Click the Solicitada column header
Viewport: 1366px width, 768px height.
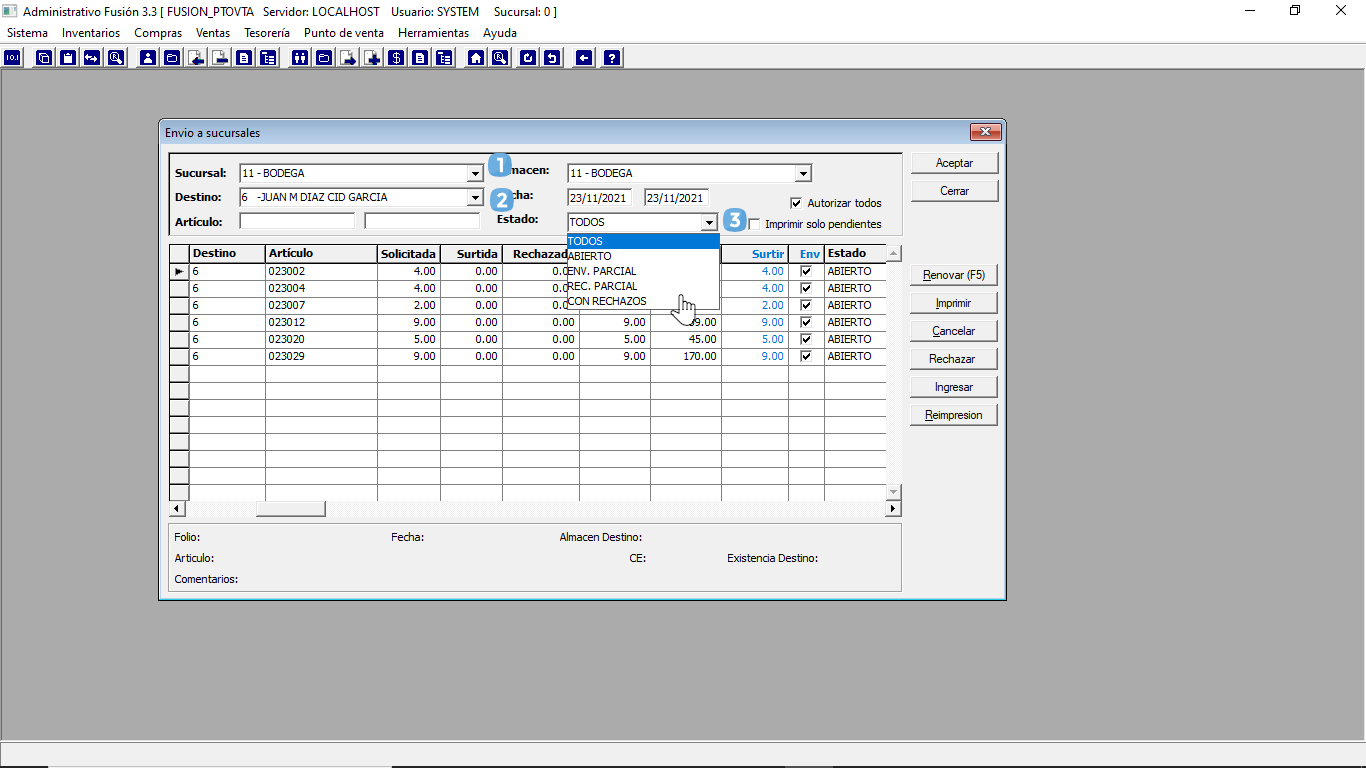tap(409, 254)
